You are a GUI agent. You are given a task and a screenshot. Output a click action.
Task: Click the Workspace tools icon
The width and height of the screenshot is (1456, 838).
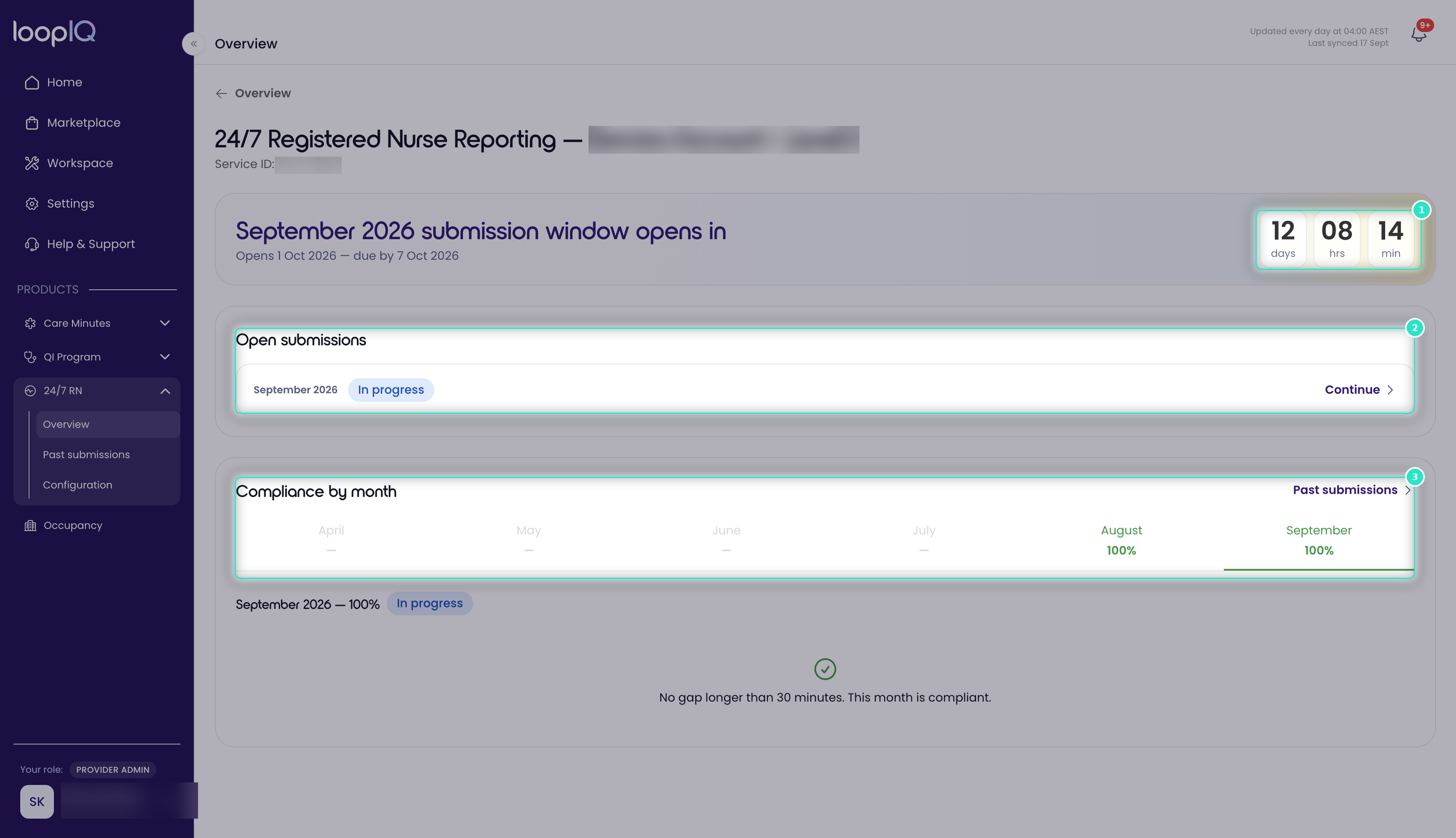(32, 163)
